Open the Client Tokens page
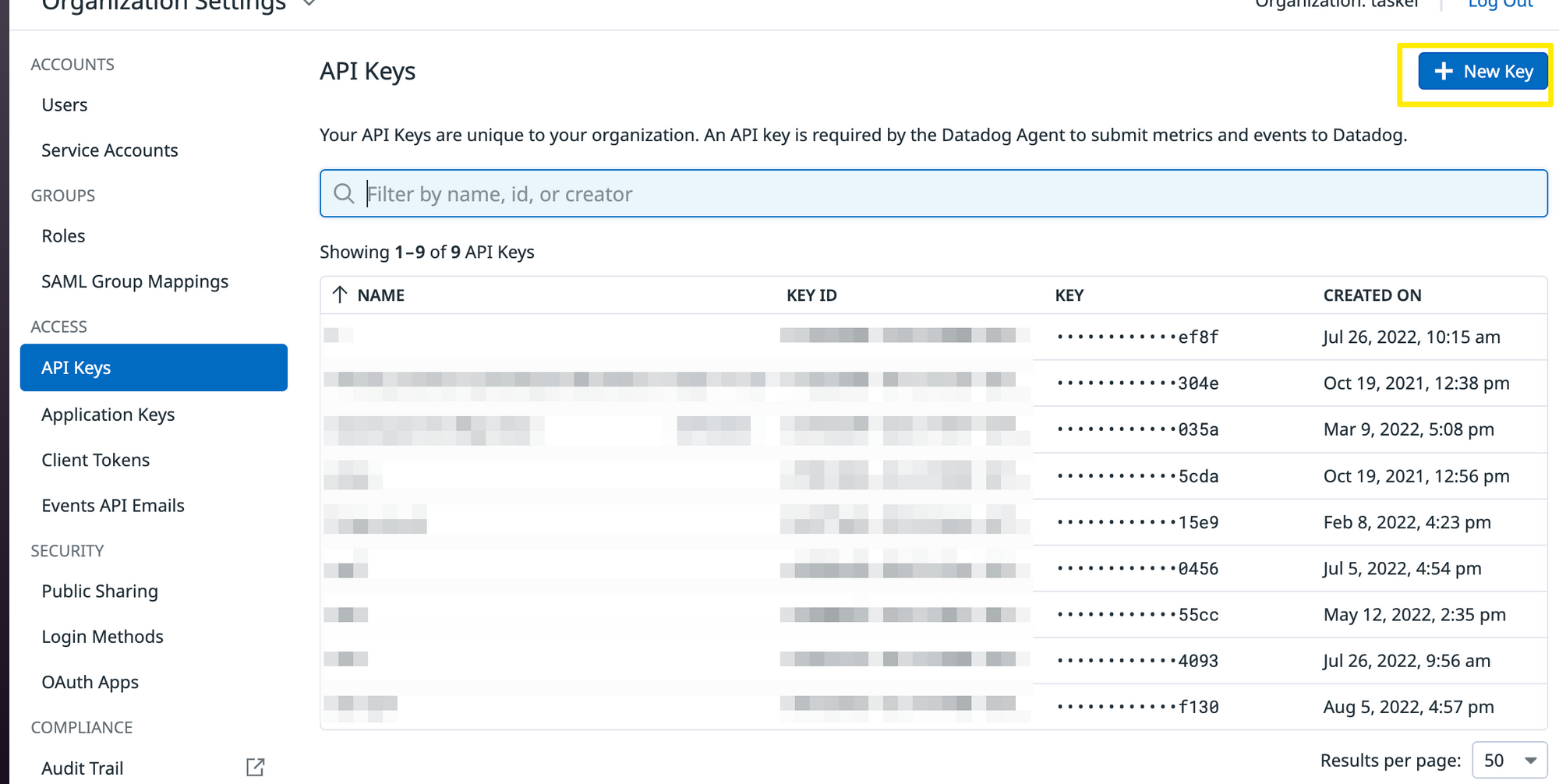1559x784 pixels. click(x=96, y=461)
